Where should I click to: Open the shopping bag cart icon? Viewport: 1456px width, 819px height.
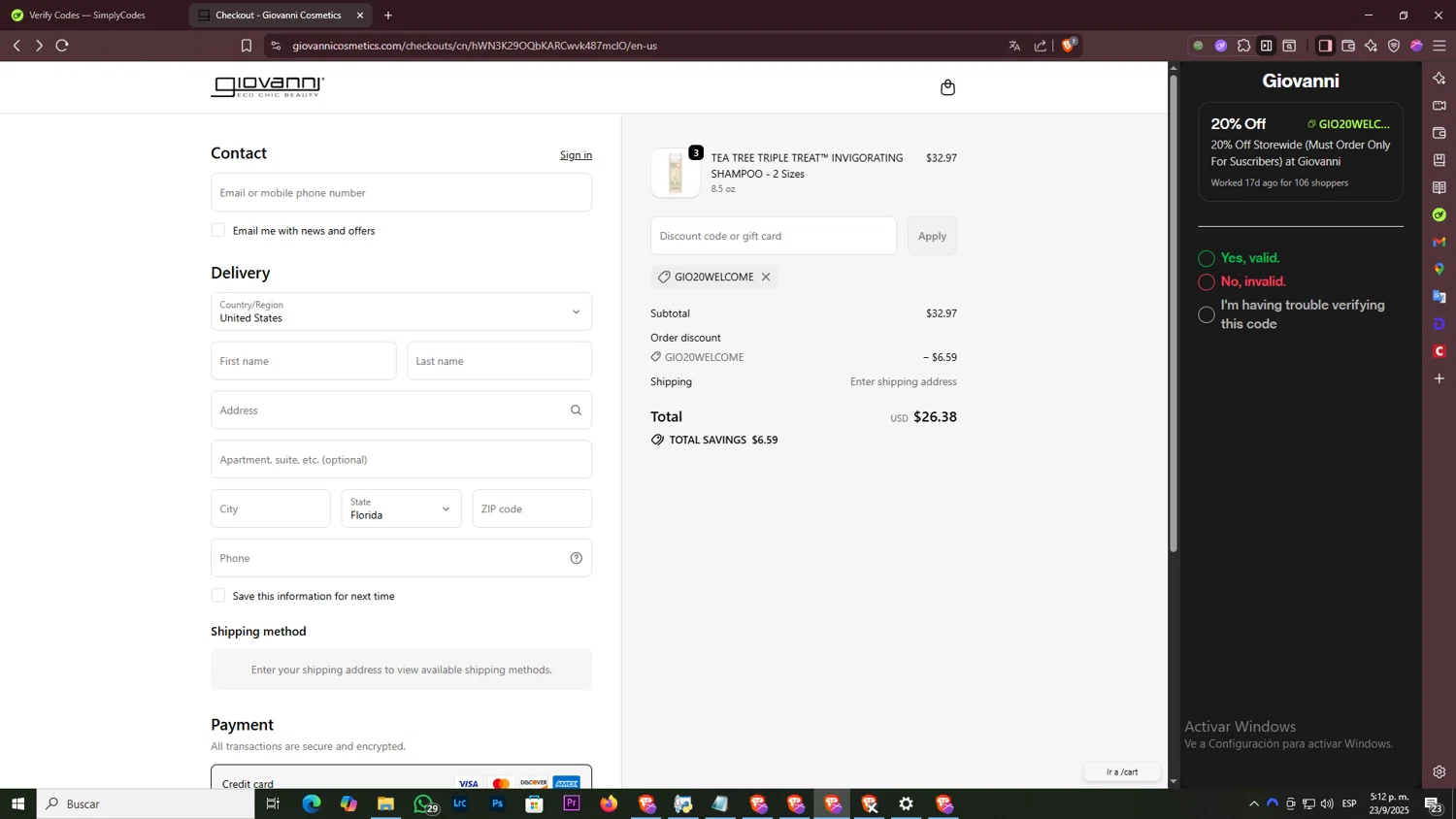coord(947,87)
